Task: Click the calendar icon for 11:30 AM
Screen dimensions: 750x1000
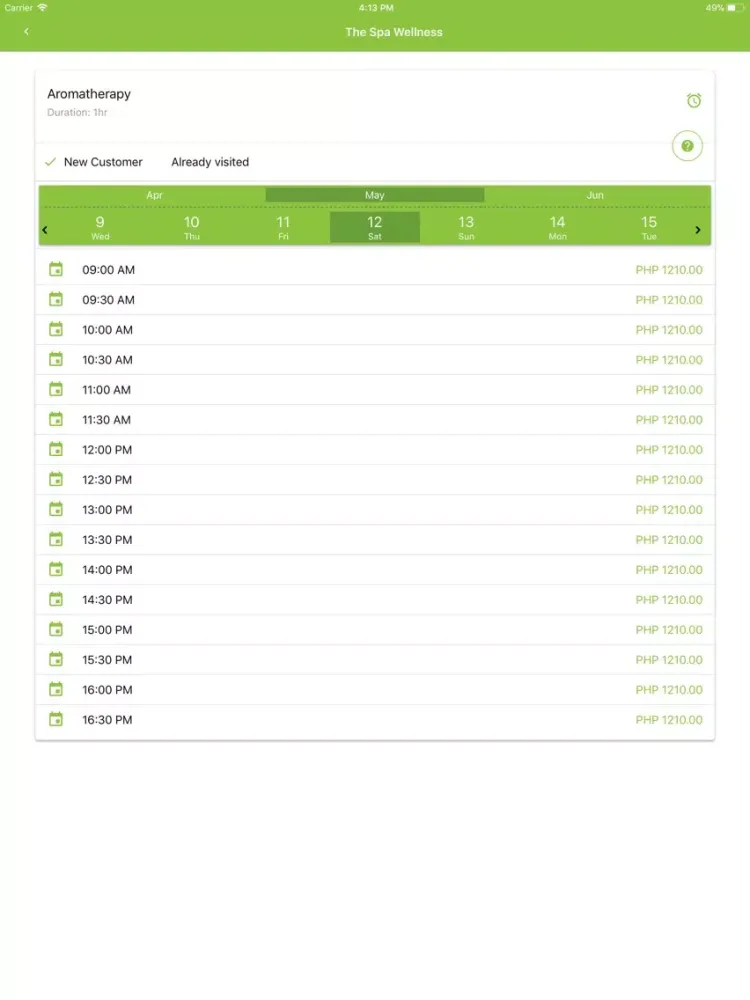Action: [x=56, y=419]
